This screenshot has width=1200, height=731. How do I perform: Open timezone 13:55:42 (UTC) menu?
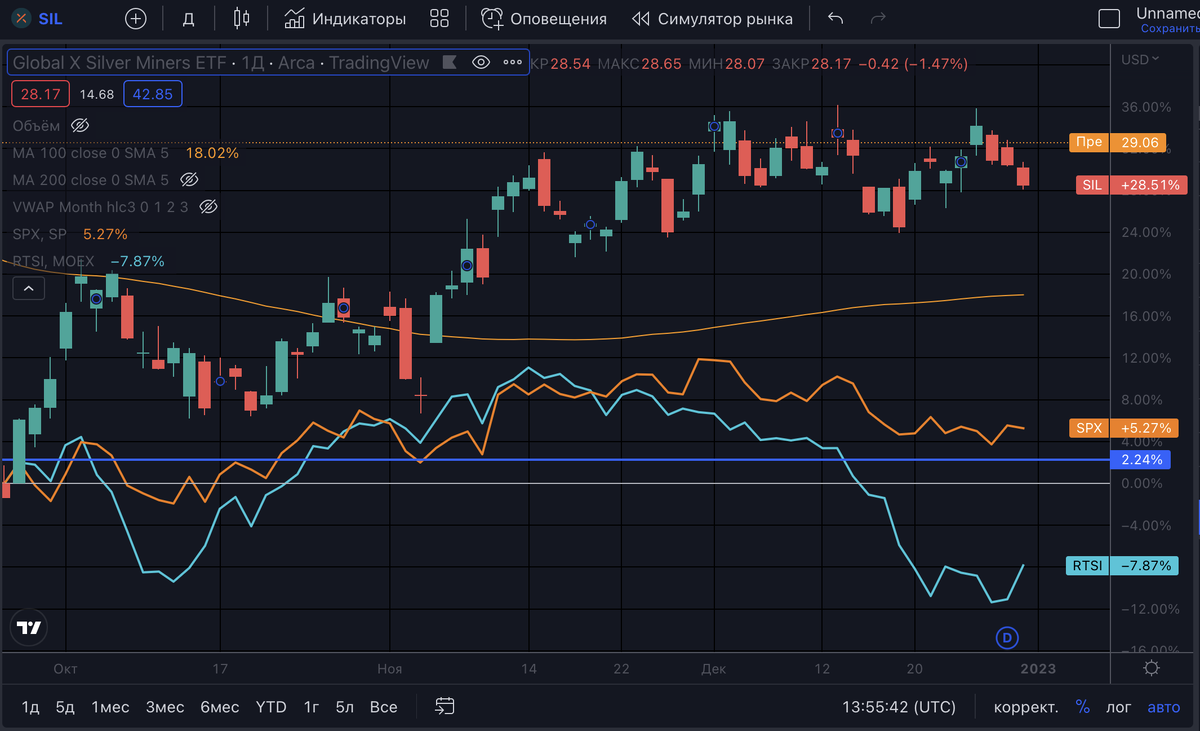[901, 707]
